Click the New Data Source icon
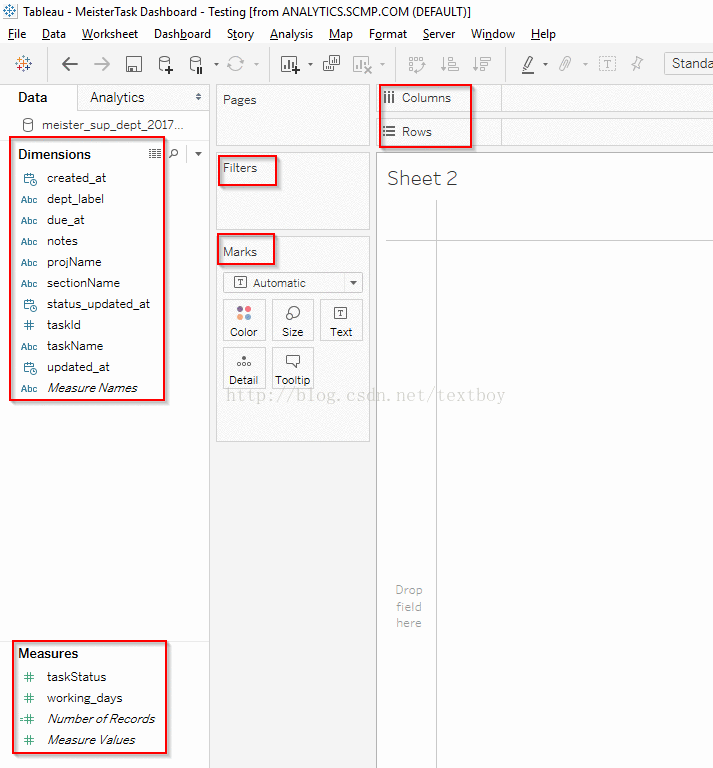Viewport: 713px width, 768px height. 165,64
